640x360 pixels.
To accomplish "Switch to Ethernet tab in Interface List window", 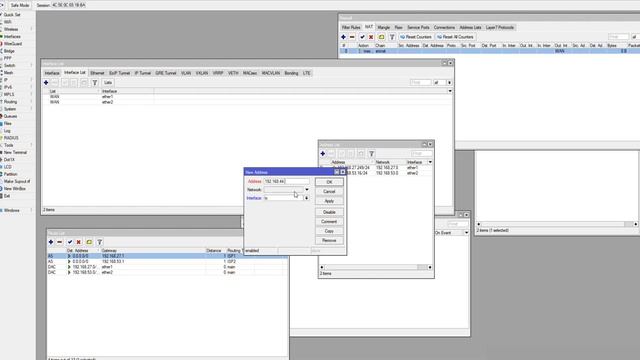I will click(97, 73).
